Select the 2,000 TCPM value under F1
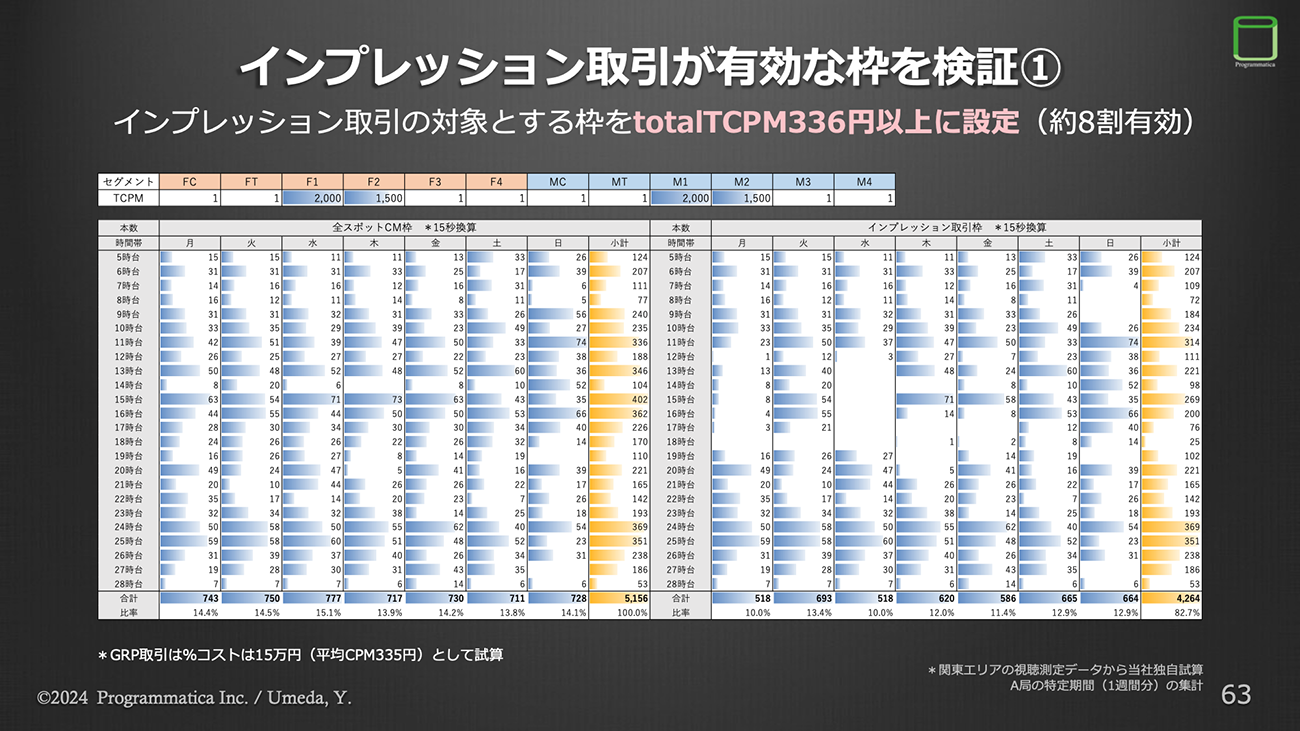Image resolution: width=1300 pixels, height=731 pixels. tap(312, 199)
